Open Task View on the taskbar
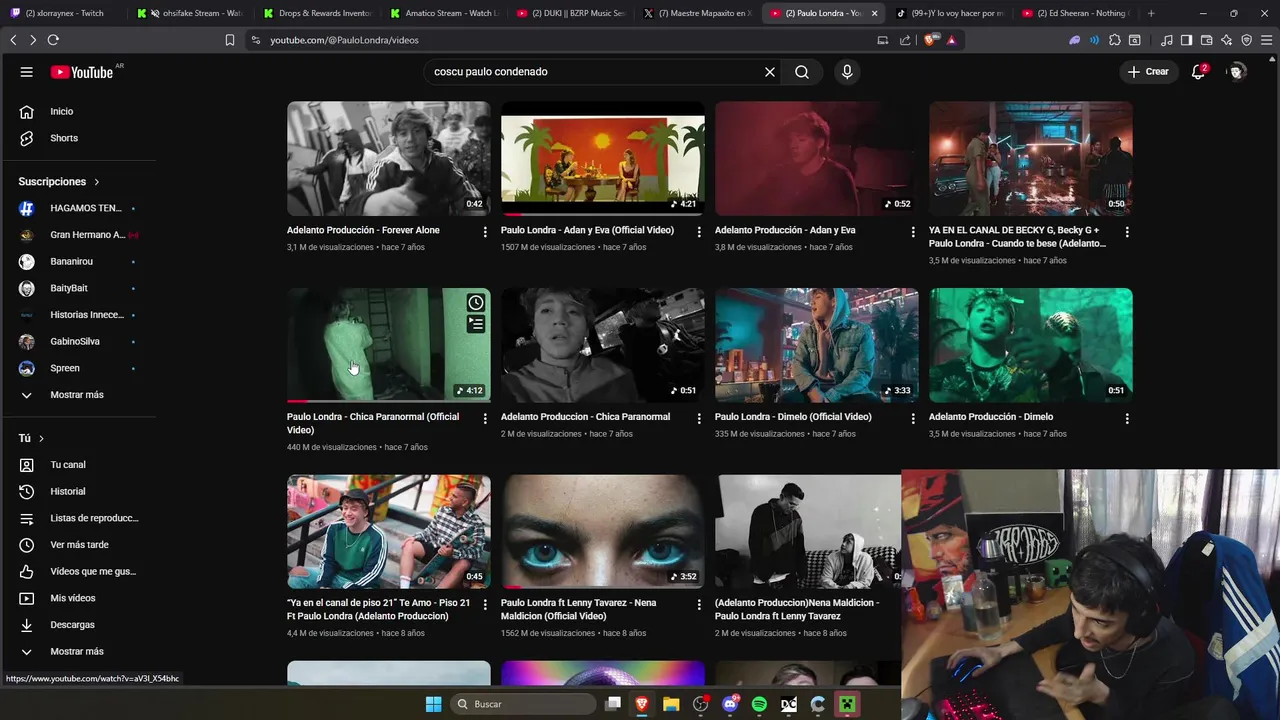 [613, 704]
